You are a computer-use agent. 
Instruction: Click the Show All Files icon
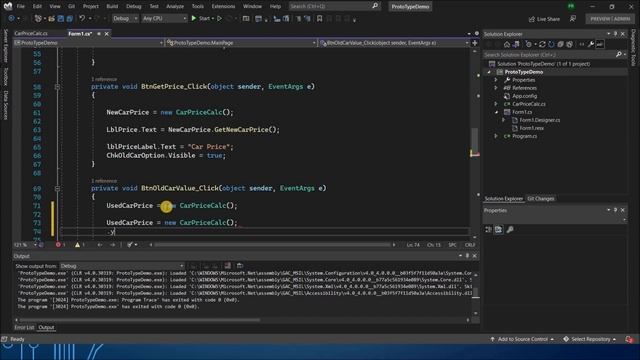569,44
